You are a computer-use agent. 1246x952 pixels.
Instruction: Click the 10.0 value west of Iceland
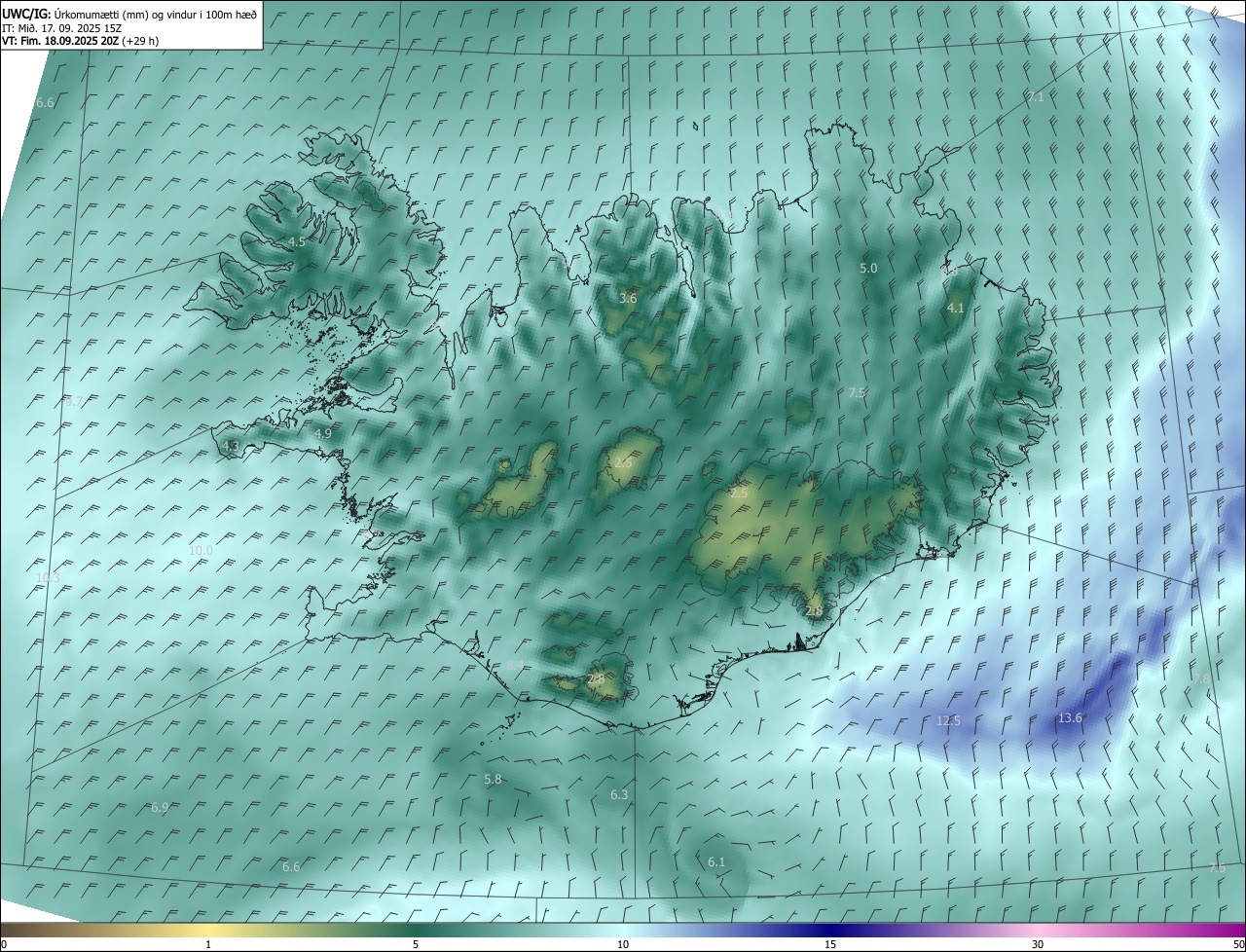point(201,550)
